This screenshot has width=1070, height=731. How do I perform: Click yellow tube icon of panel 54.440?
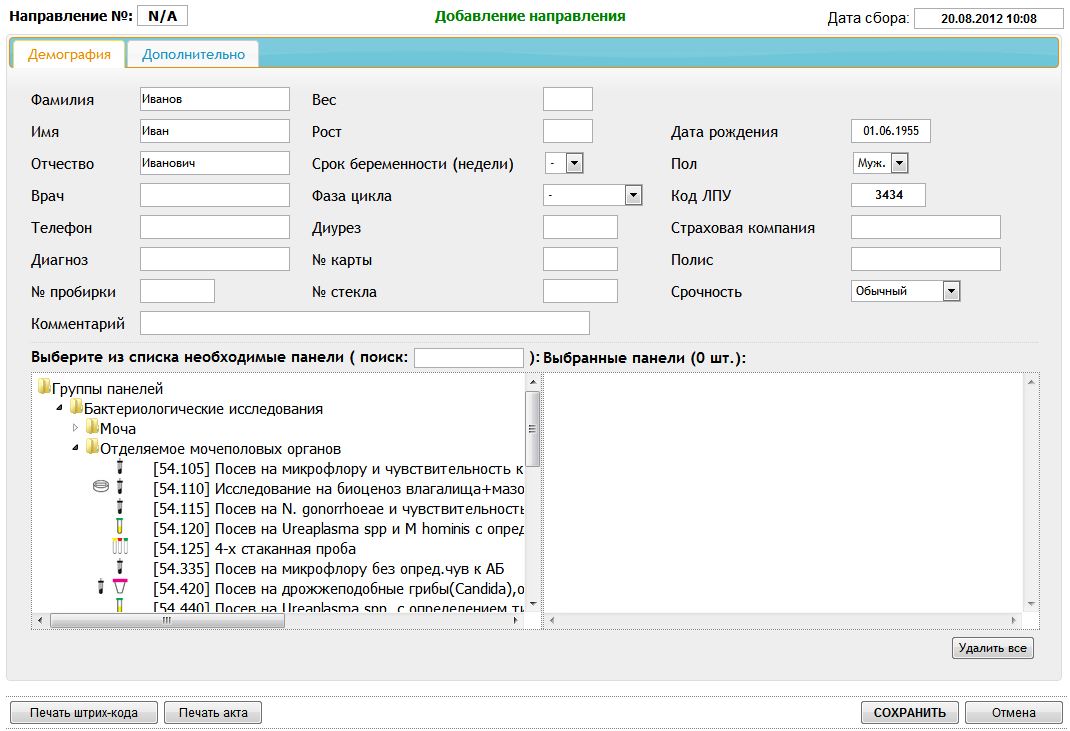coord(119,605)
